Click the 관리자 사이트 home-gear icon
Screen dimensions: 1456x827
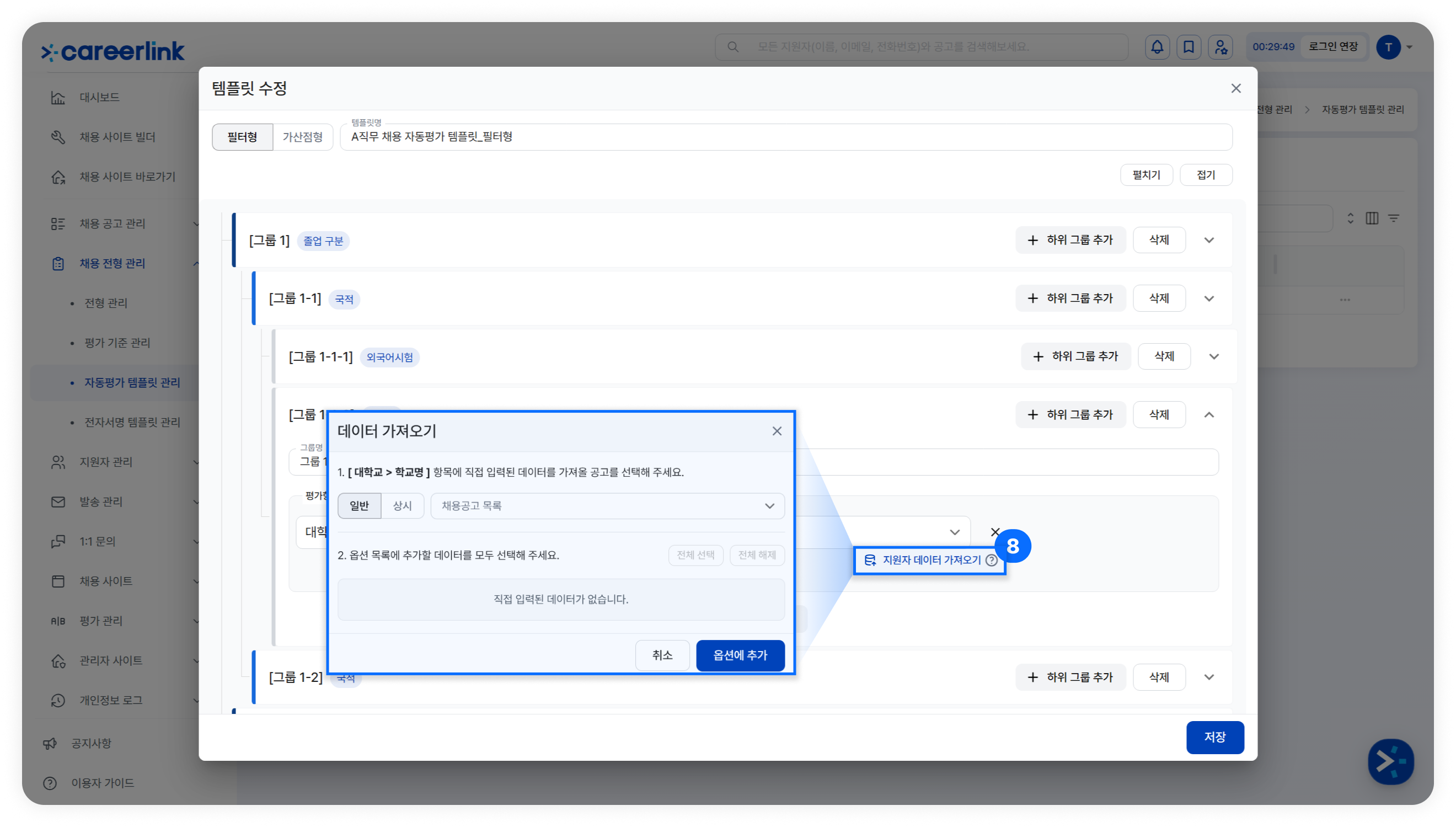58,661
